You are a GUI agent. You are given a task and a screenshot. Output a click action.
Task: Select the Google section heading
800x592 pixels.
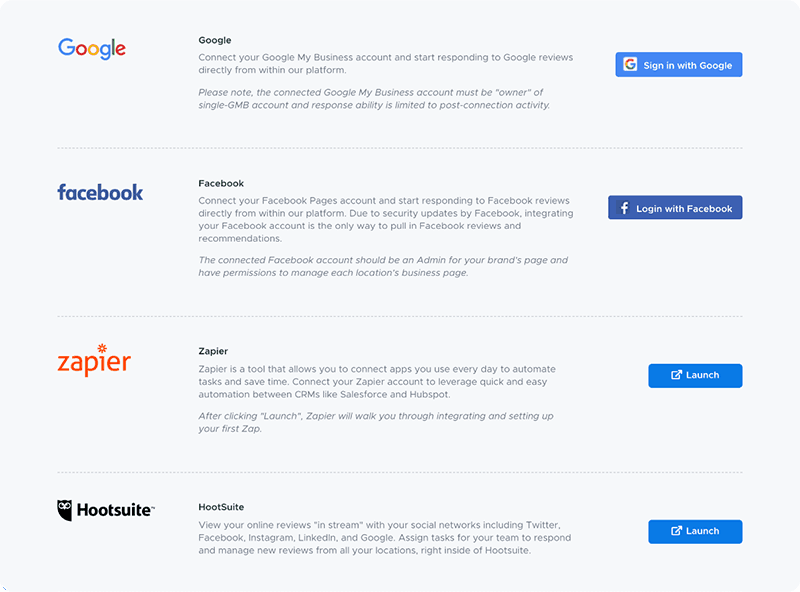(x=215, y=40)
